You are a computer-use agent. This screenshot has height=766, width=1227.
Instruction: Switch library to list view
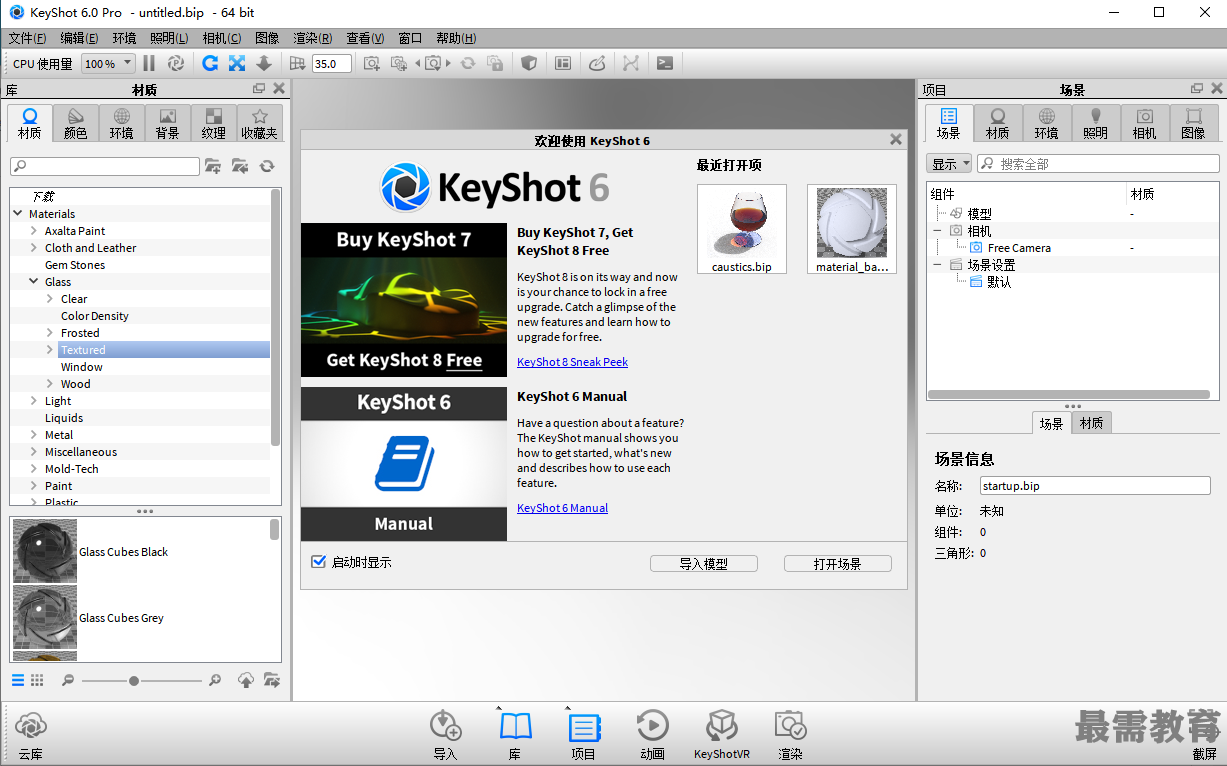(18, 680)
